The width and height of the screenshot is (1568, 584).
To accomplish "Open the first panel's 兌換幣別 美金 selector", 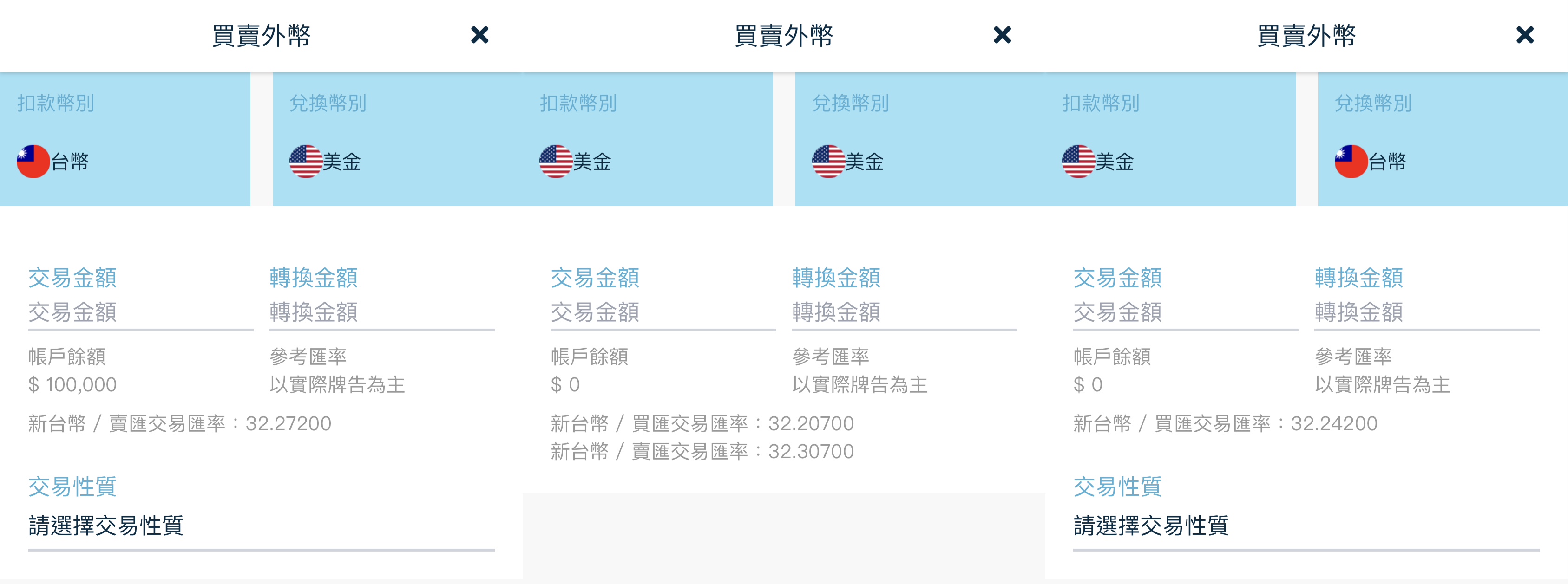I will click(398, 139).
